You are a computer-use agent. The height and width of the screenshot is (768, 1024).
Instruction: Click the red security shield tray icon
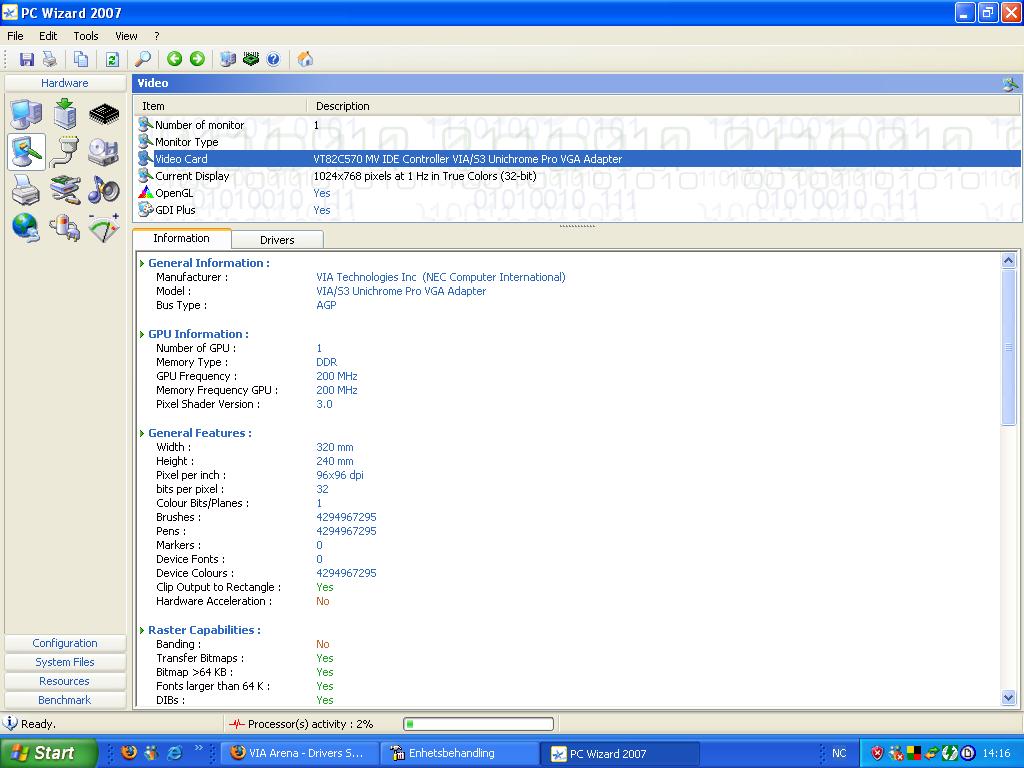pos(877,753)
